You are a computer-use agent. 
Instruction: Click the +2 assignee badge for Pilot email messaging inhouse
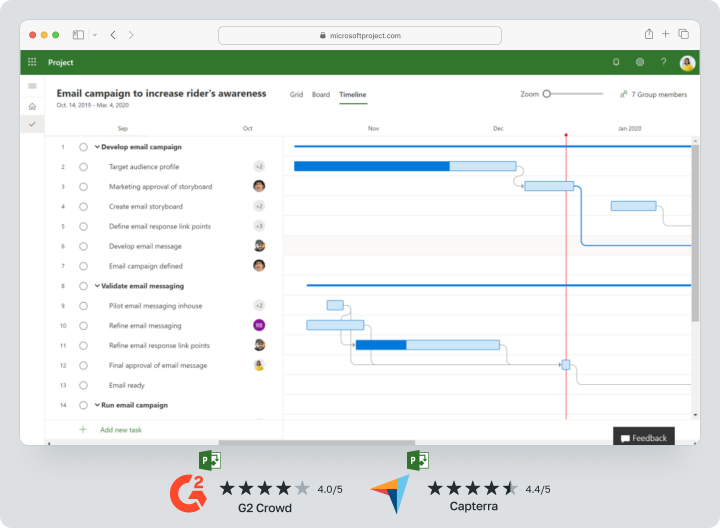pyautogui.click(x=259, y=305)
